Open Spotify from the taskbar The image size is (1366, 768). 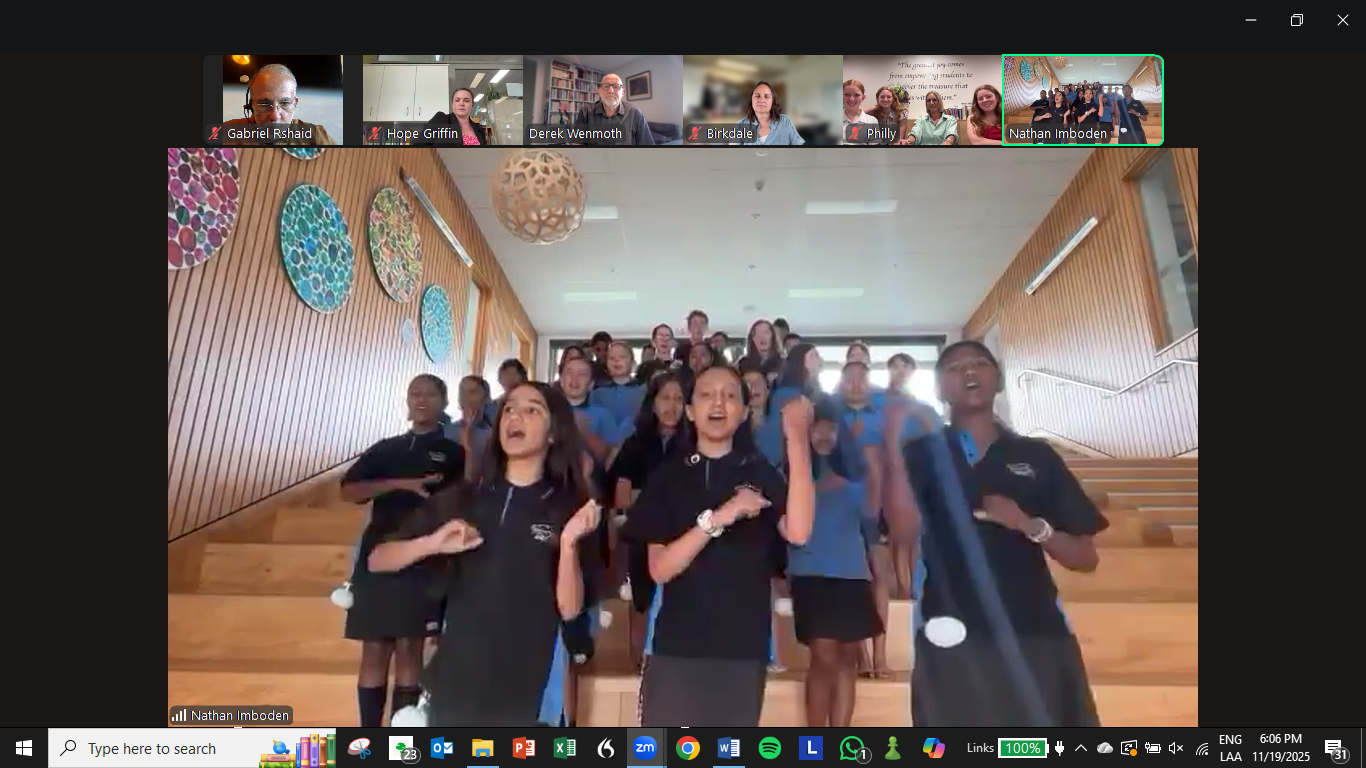click(x=769, y=748)
